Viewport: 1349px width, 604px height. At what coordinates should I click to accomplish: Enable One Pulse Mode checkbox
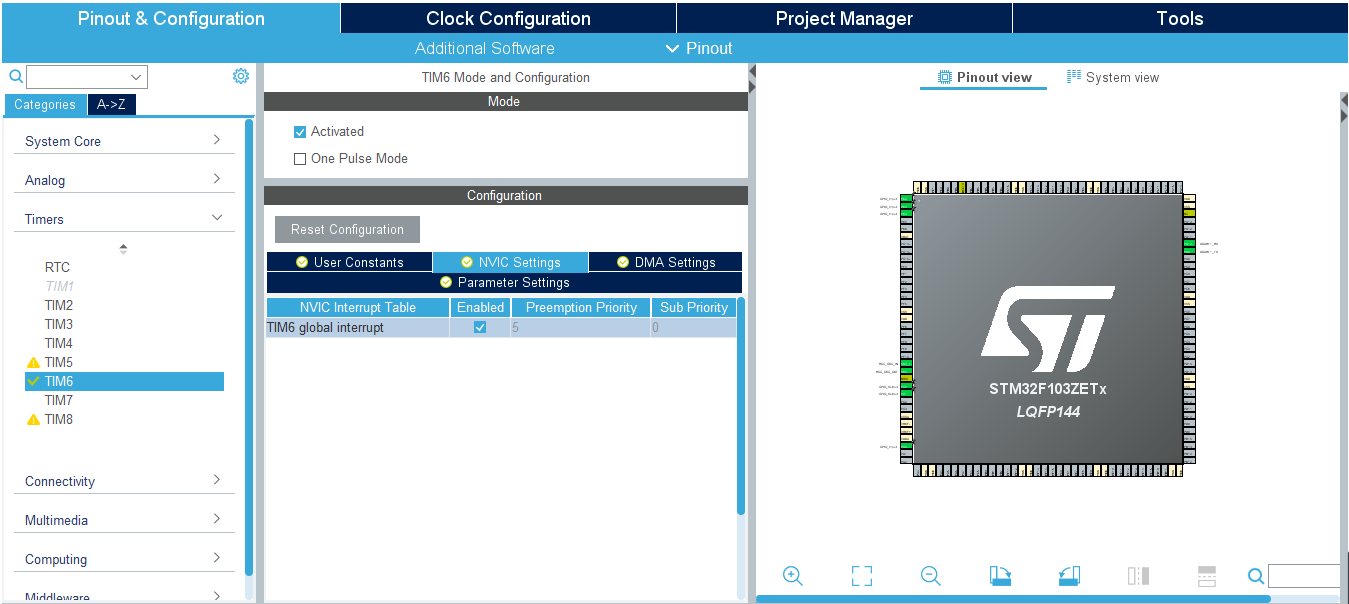[x=299, y=159]
